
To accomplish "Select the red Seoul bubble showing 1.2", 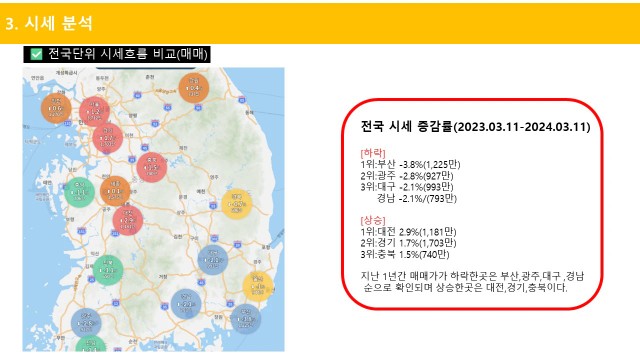I will [x=95, y=111].
